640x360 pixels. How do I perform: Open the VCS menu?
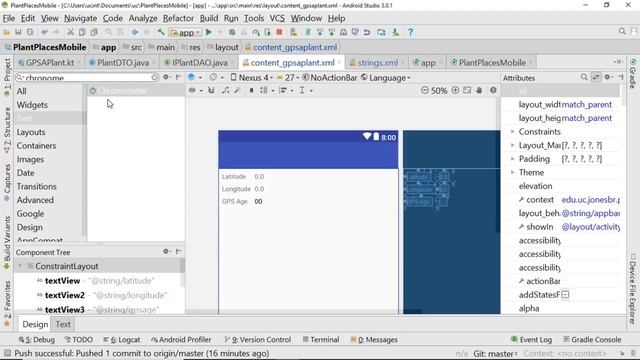pyautogui.click(x=277, y=18)
